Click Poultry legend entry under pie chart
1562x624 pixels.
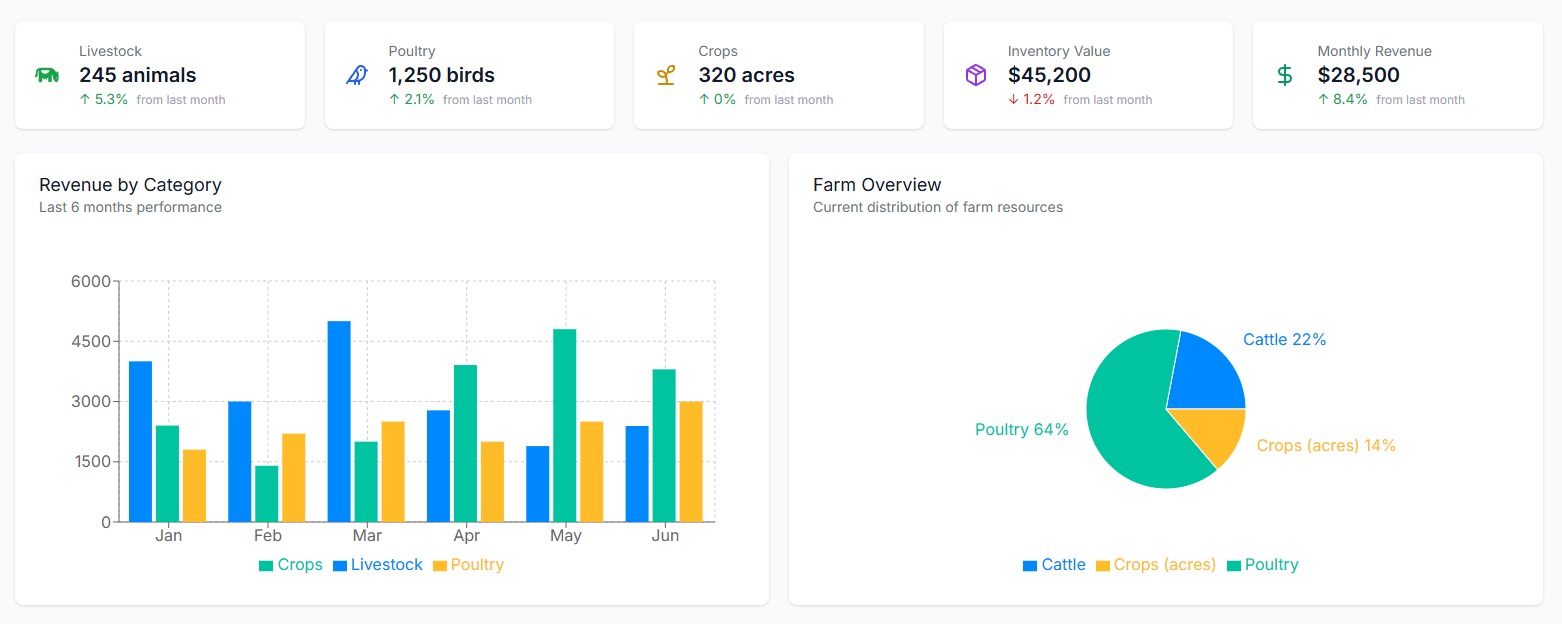click(x=1262, y=565)
